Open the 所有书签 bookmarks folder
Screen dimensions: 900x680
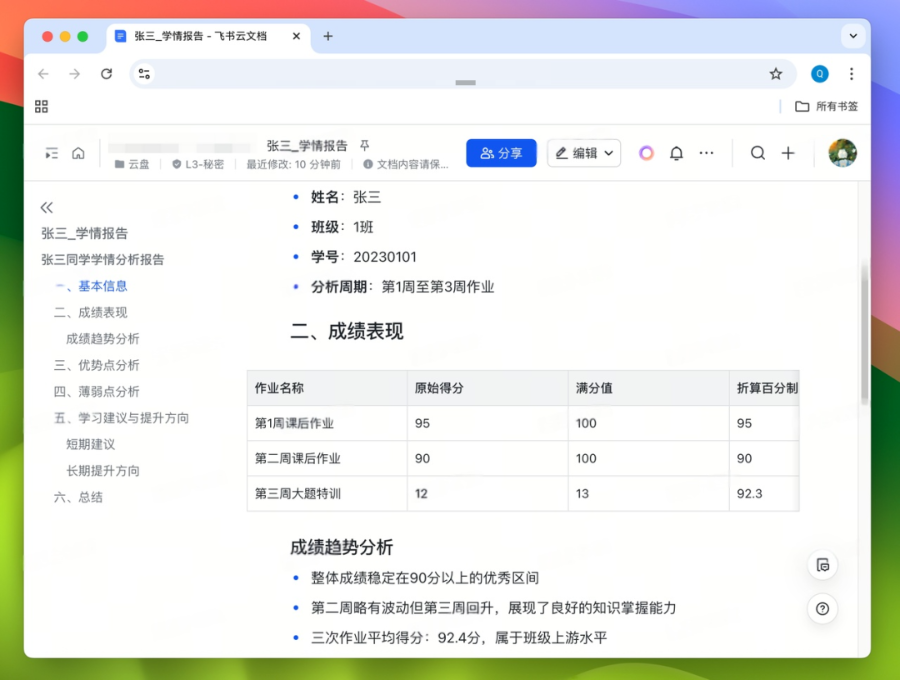pos(827,106)
